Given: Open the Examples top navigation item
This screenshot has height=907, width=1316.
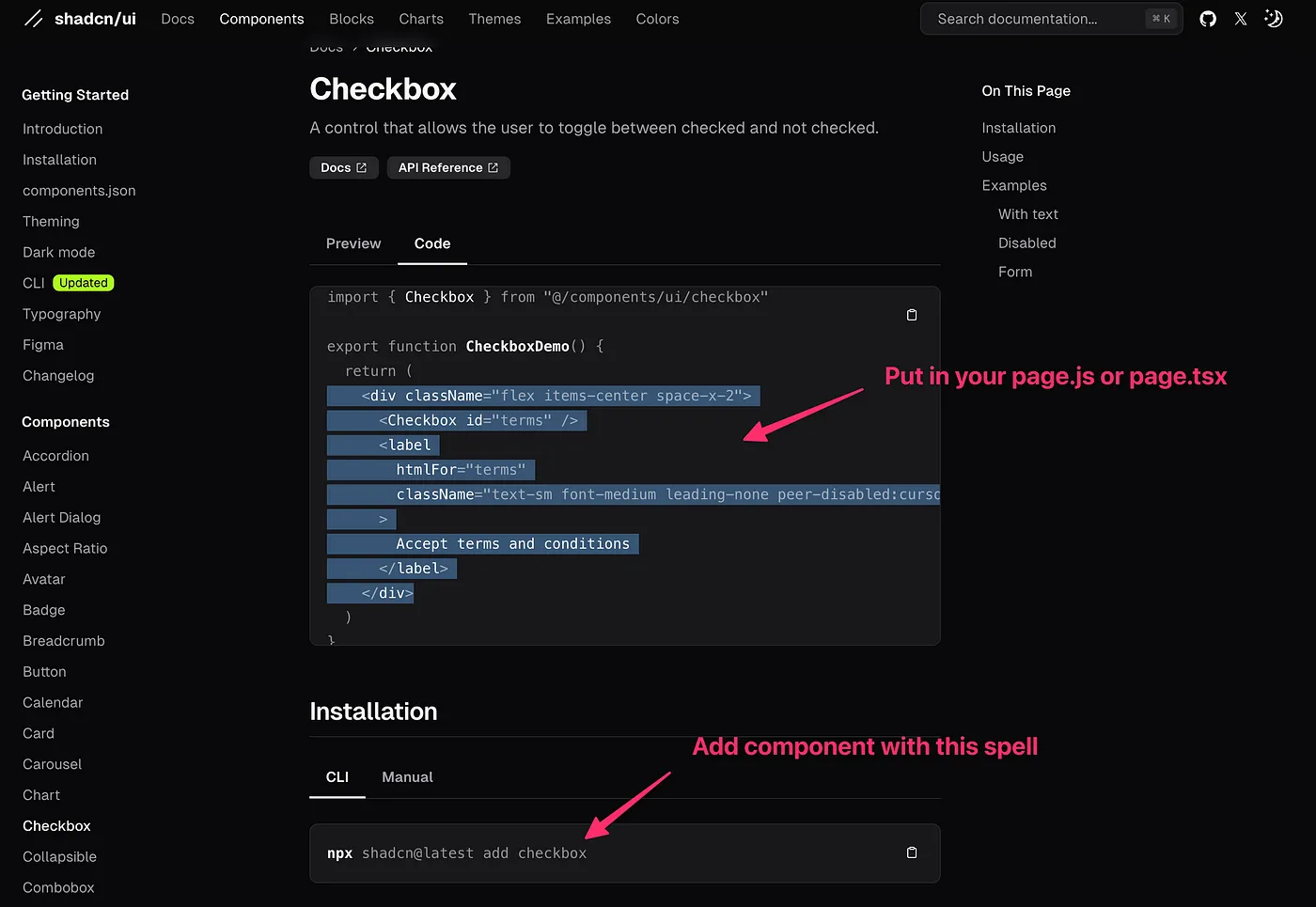Looking at the screenshot, I should coord(578,19).
